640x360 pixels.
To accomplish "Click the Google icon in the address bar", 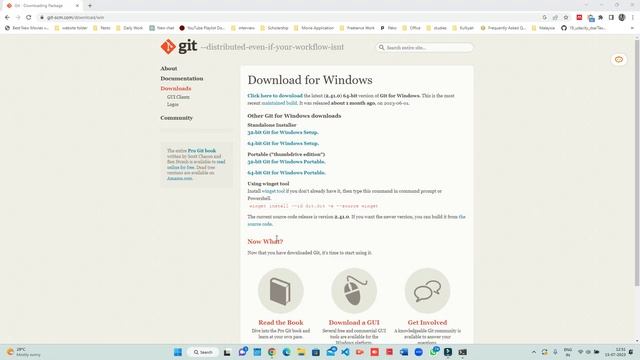I will 544,17.
